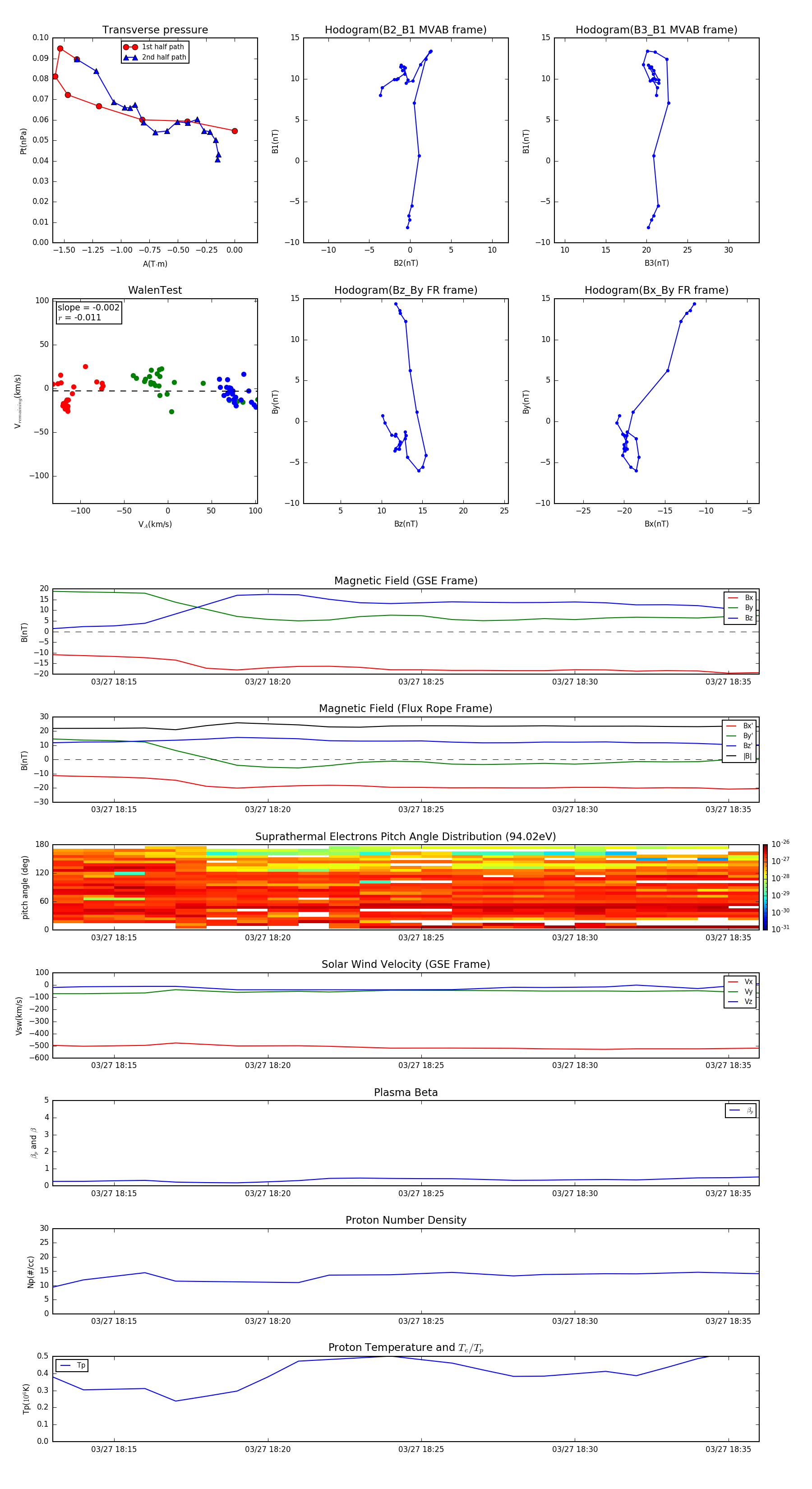This screenshot has height=1489, width=812.
Task: Click the "Hodogram(Bz_By FR frame)" title
Action: pos(406,290)
